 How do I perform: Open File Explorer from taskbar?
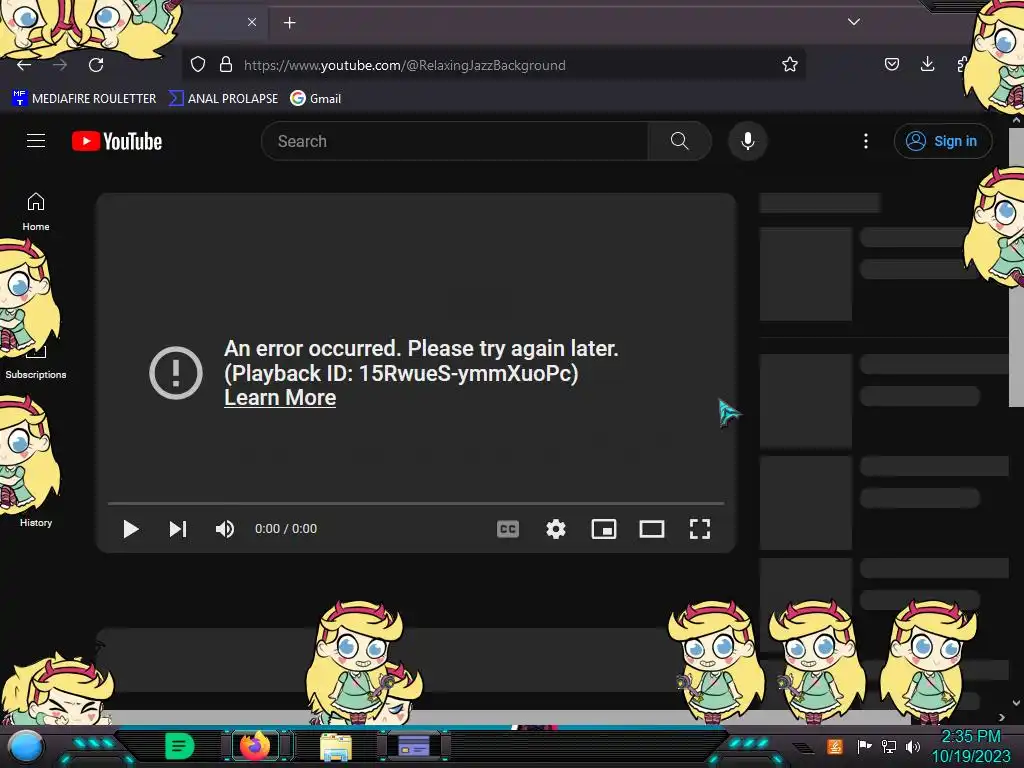tap(336, 746)
